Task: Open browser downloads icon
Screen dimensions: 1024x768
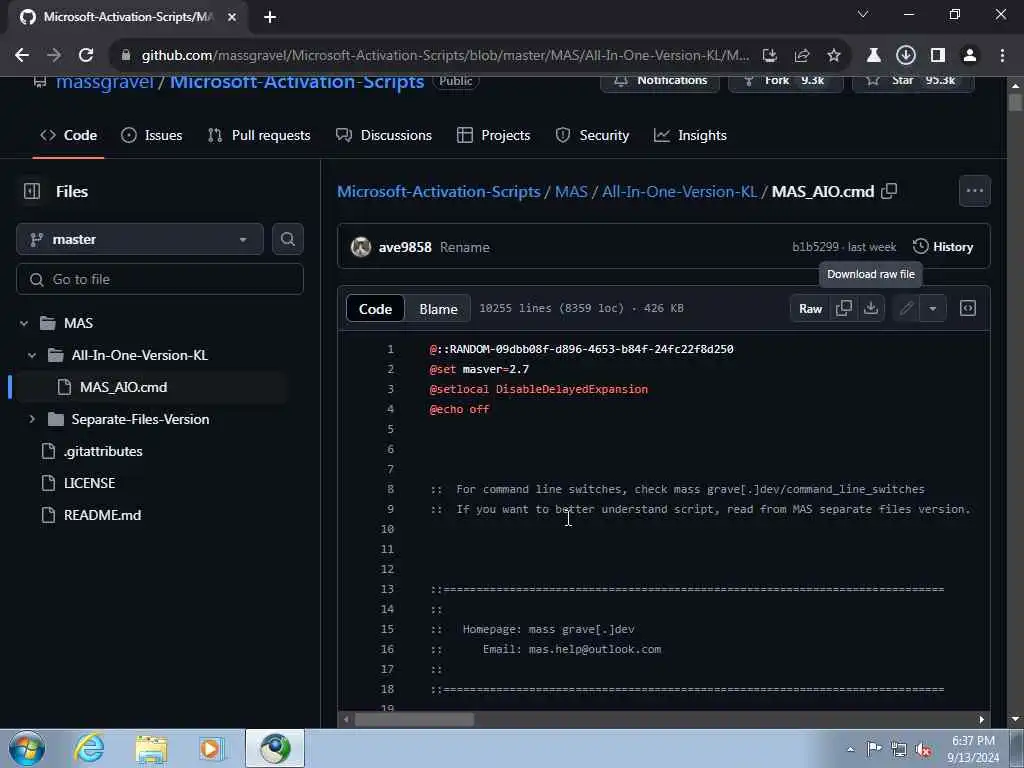Action: point(905,55)
